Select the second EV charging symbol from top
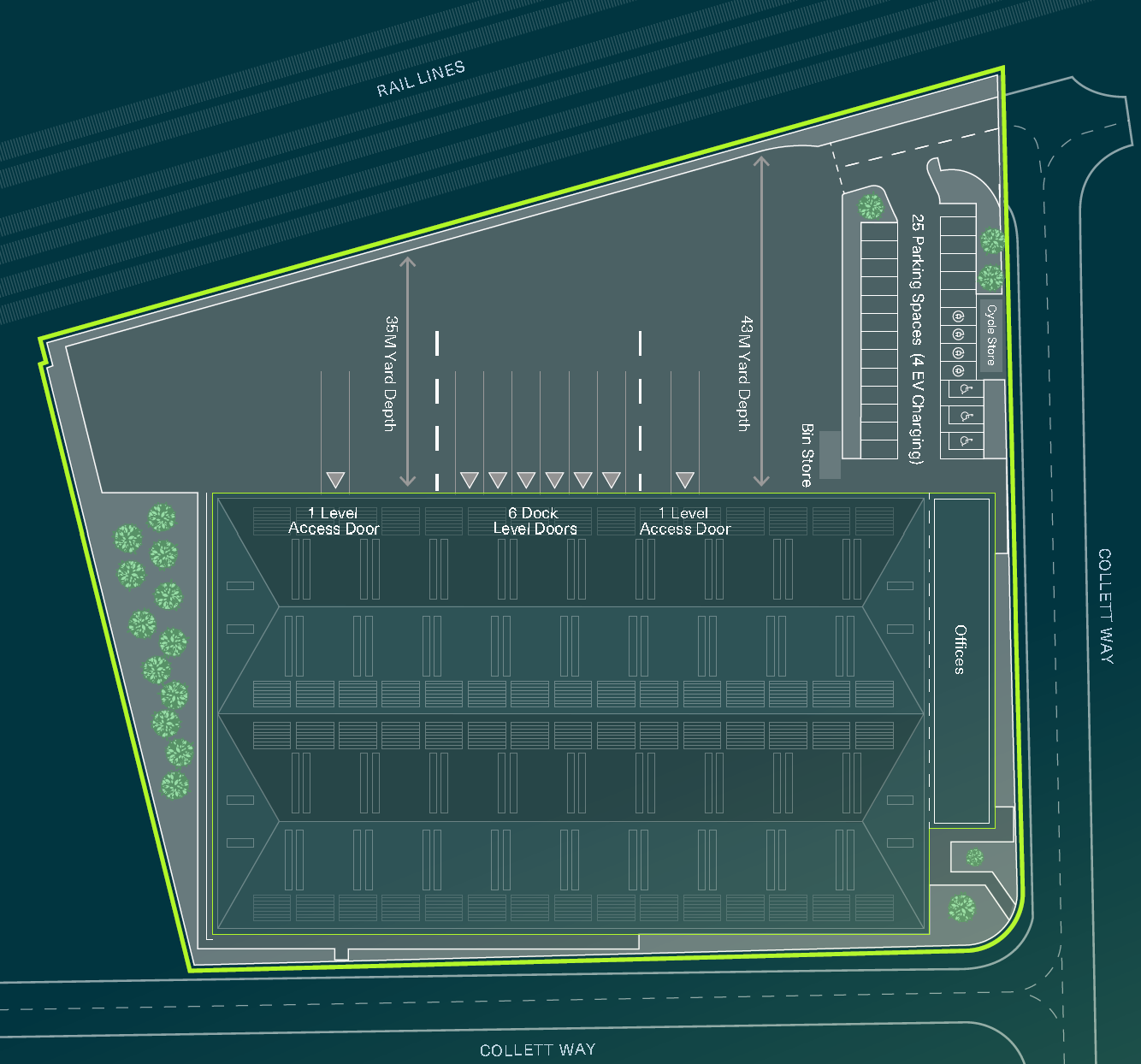The image size is (1141, 1064). (958, 334)
